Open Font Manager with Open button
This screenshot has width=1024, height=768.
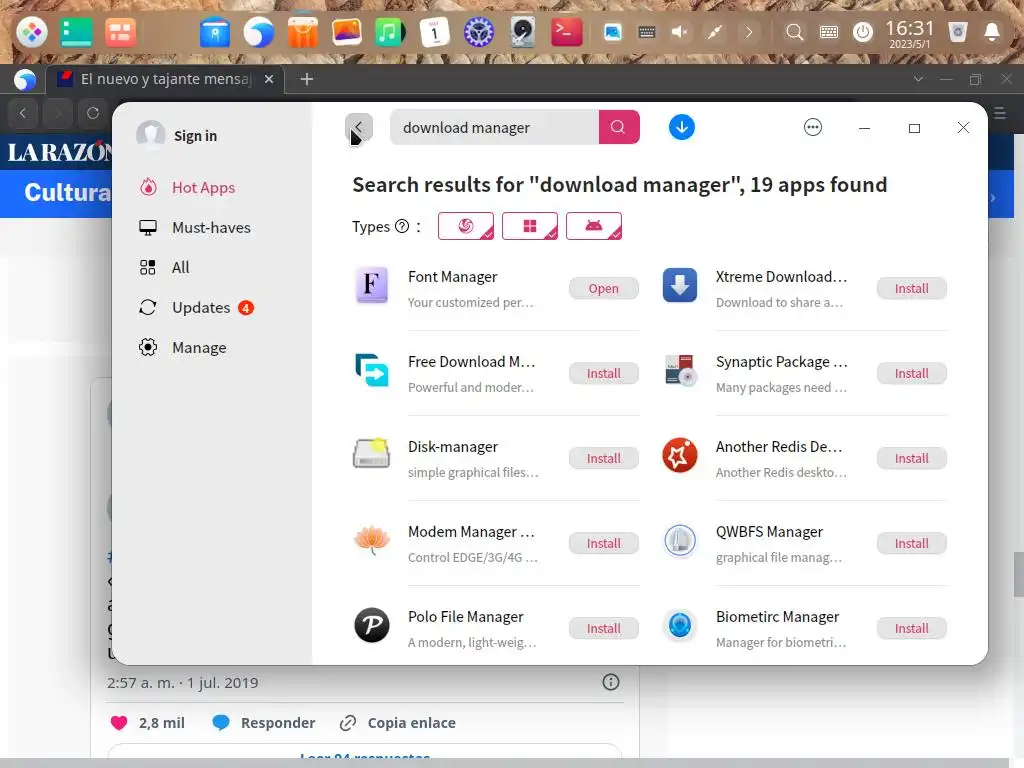(x=603, y=289)
